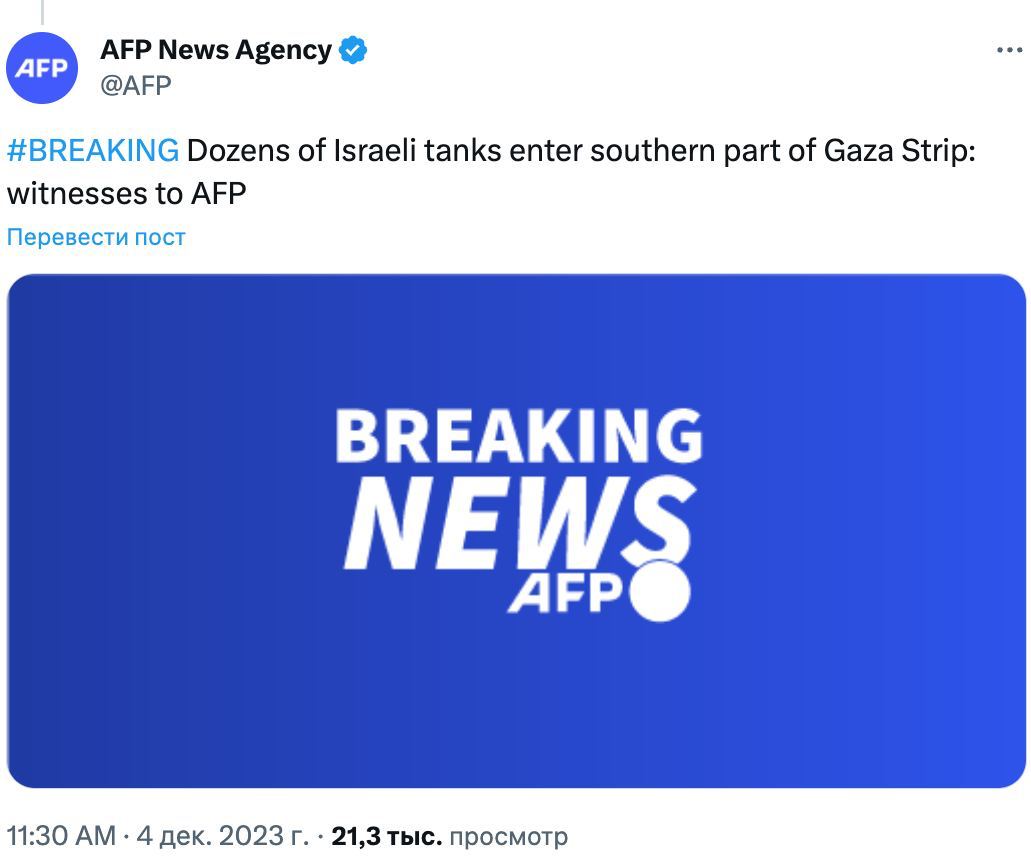
Task: Click the 21,3 тыс. view count
Action: pos(386,836)
